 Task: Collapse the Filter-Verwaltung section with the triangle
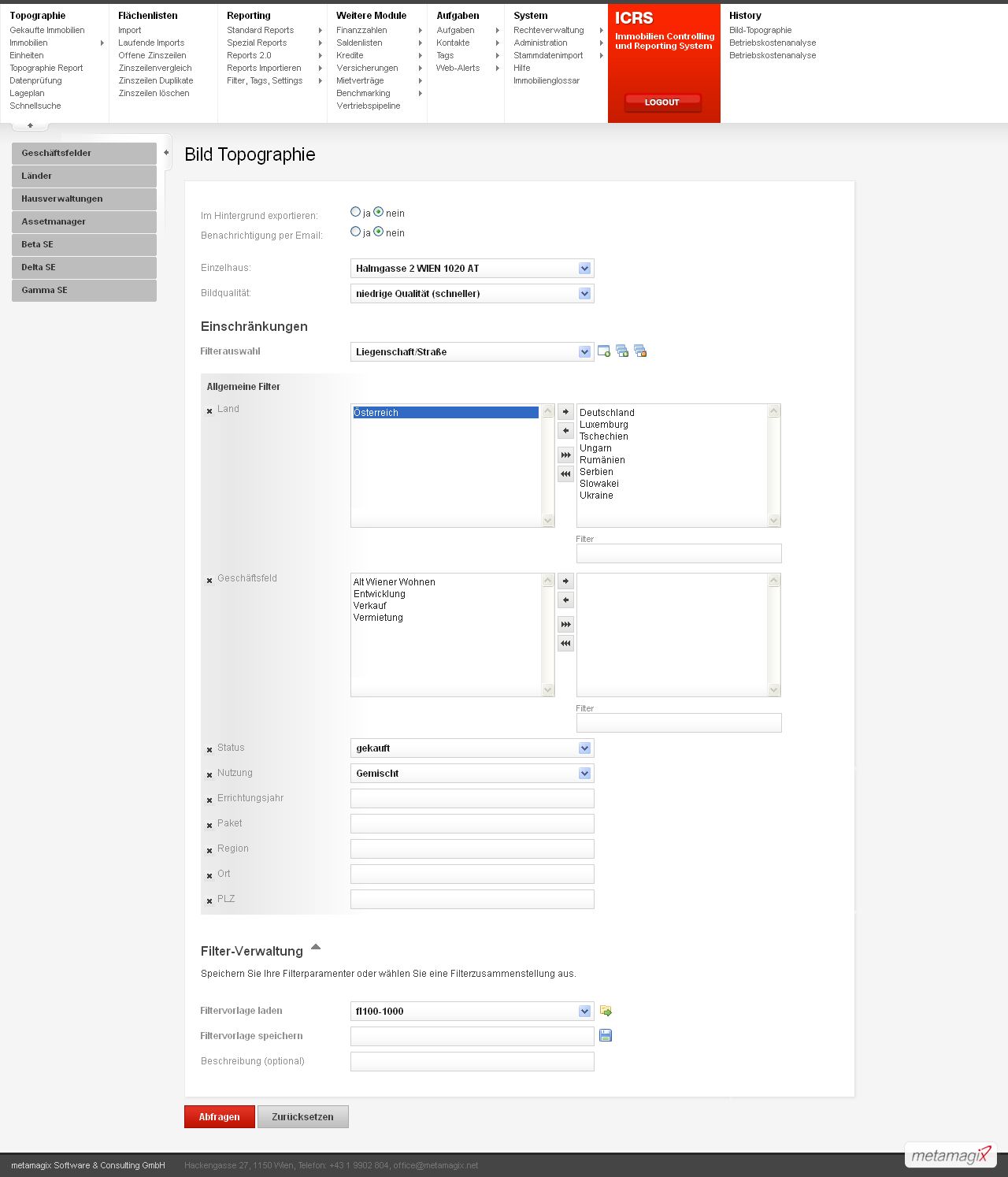[316, 947]
